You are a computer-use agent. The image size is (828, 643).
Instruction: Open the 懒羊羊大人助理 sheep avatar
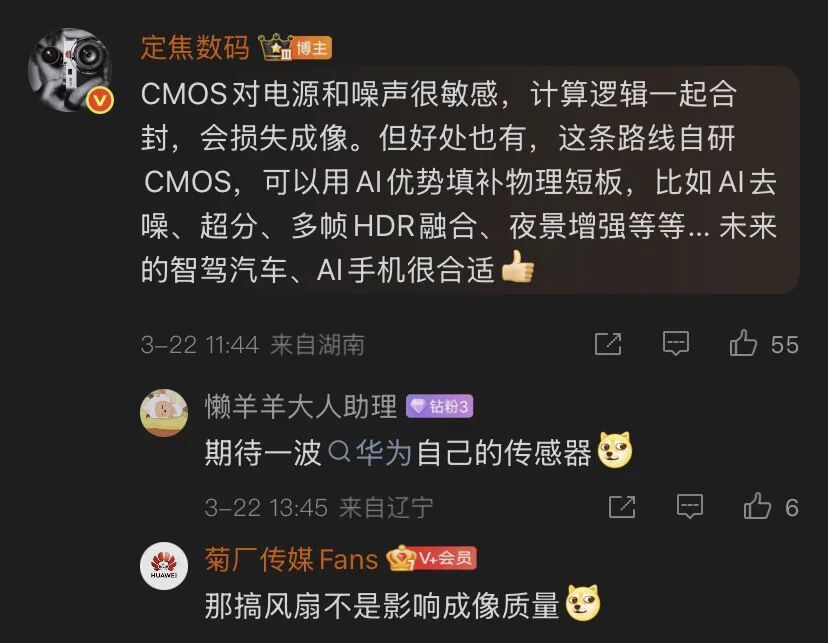click(x=164, y=413)
